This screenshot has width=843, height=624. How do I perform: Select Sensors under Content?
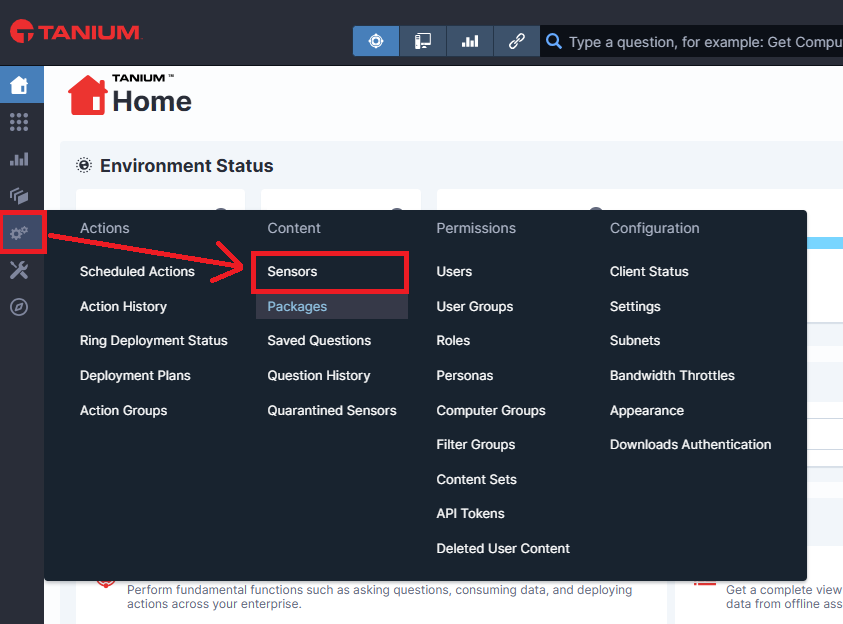click(x=292, y=271)
